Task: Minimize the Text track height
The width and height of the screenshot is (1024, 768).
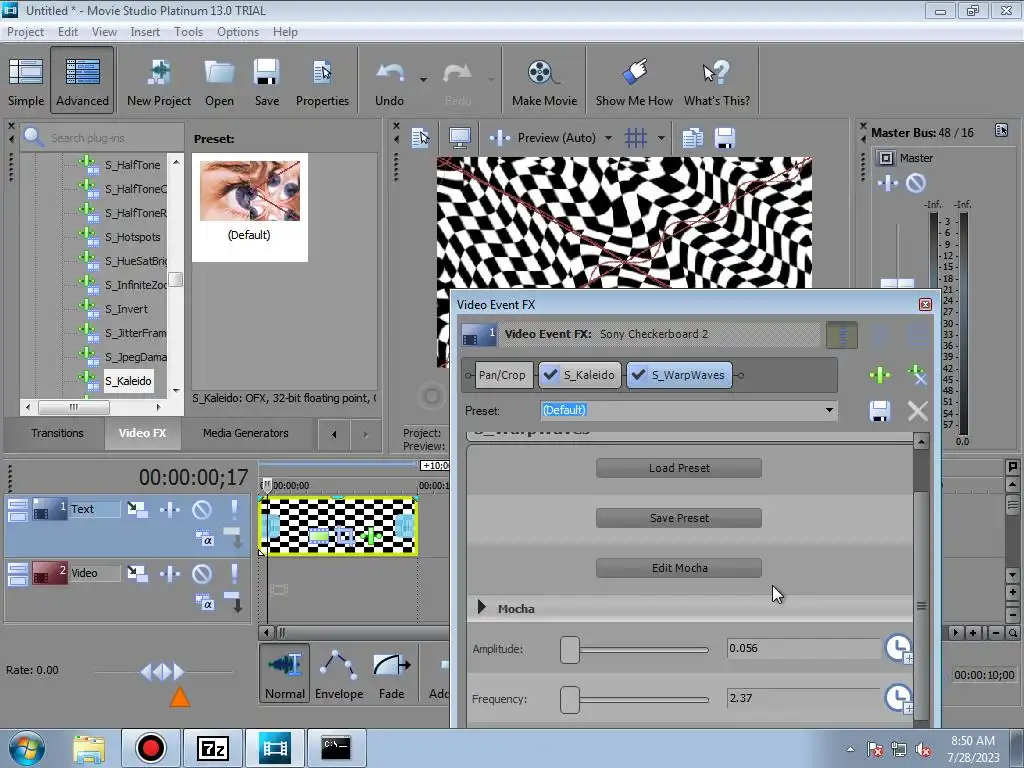Action: (18, 504)
